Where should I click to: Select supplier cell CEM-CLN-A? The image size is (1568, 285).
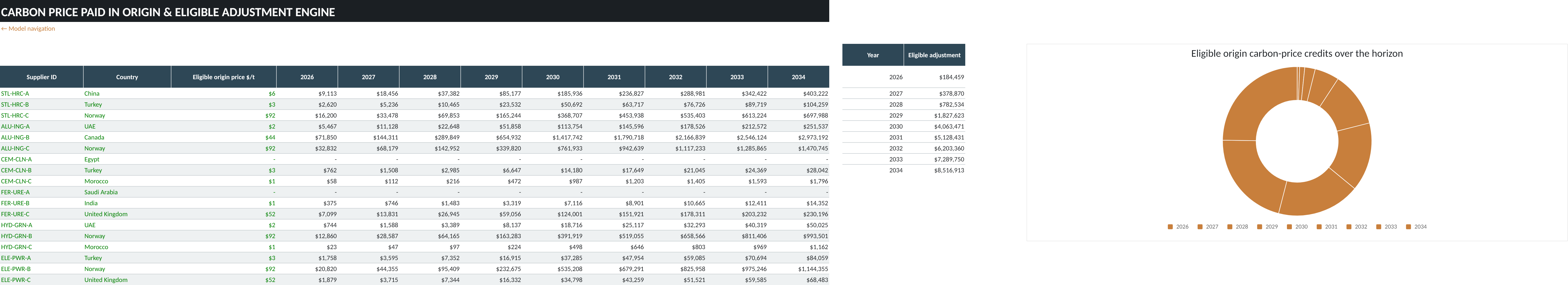(41, 159)
